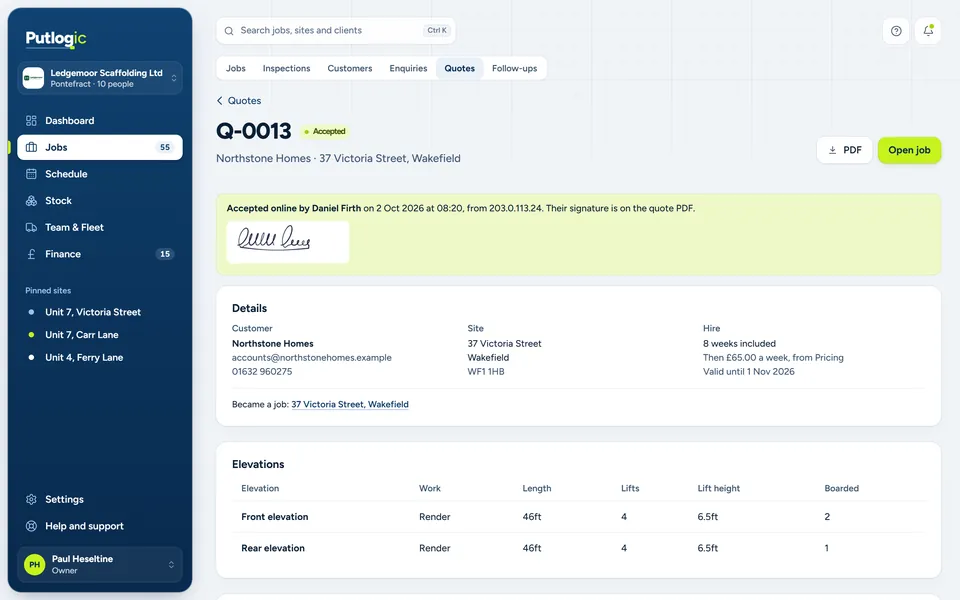The width and height of the screenshot is (960, 600).
Task: Focus the search jobs, sites and clients field
Action: pos(336,31)
